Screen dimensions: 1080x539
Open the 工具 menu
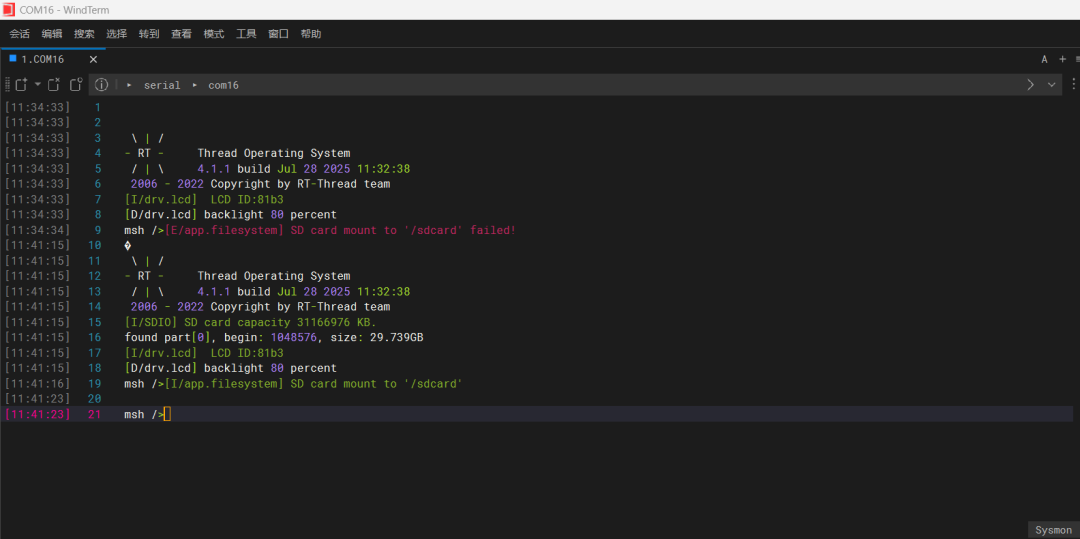246,34
